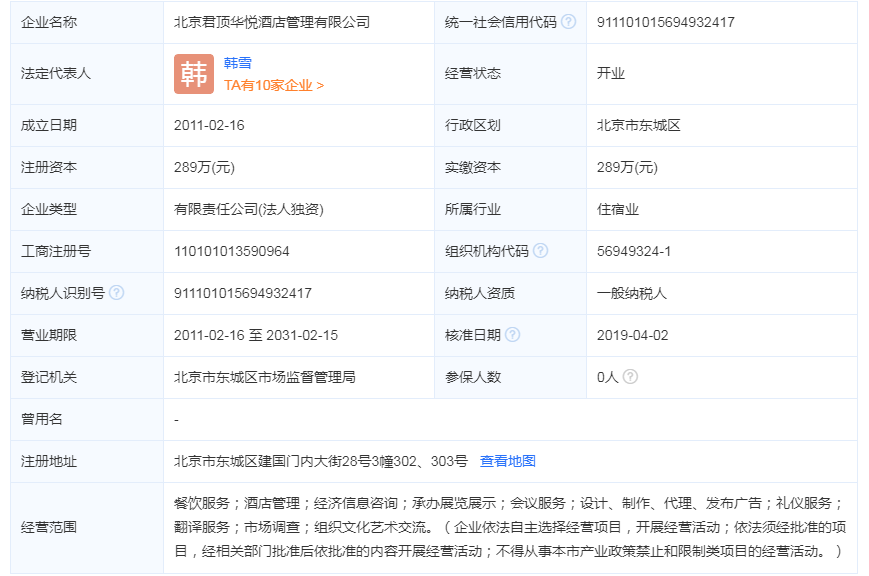Click taxpayer ID value in 纳税人识别号 row
869x576 pixels.
click(243, 293)
